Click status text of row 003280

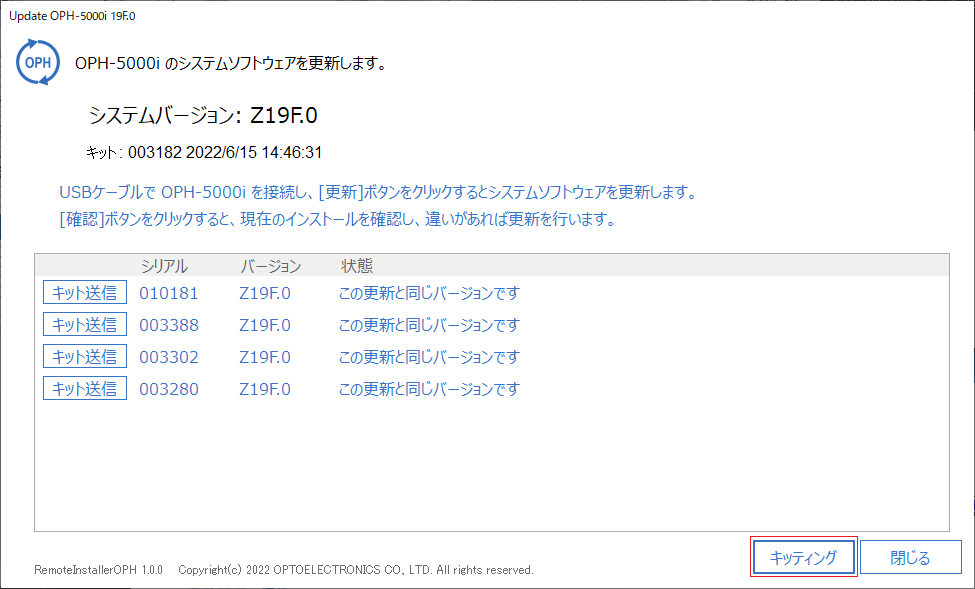[429, 389]
